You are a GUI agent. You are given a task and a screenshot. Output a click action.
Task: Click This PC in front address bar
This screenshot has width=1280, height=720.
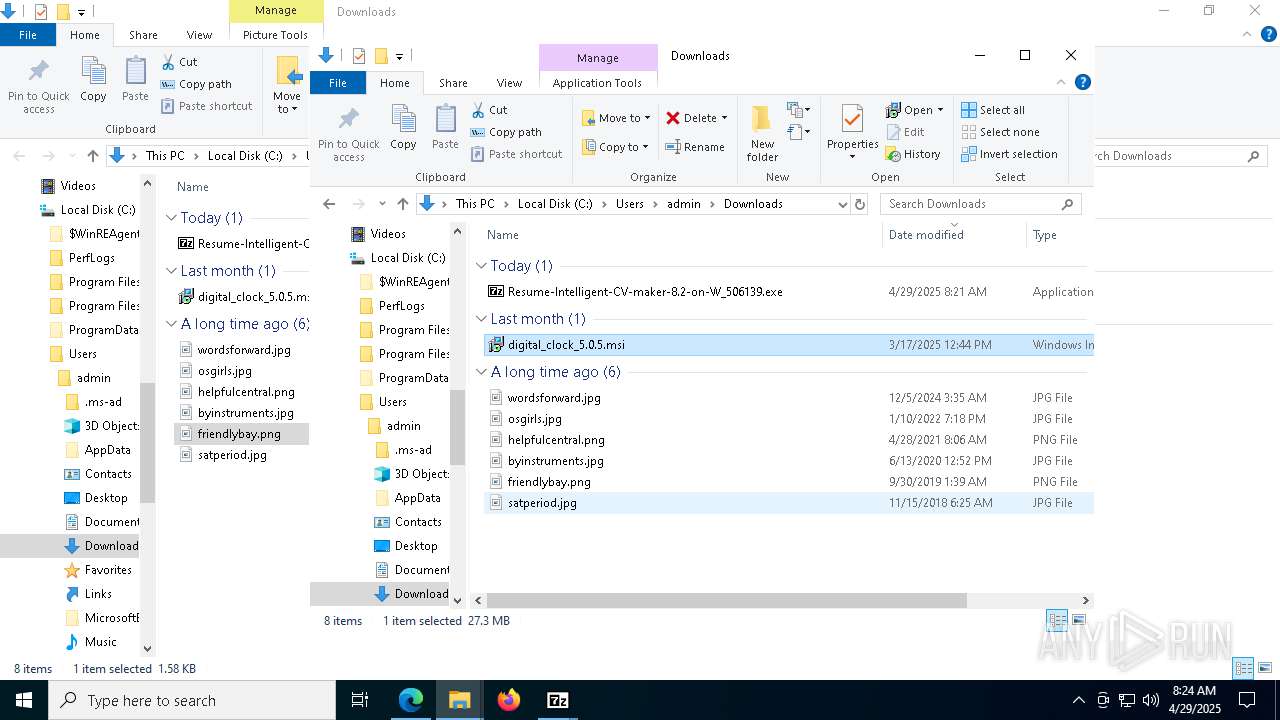pyautogui.click(x=475, y=204)
